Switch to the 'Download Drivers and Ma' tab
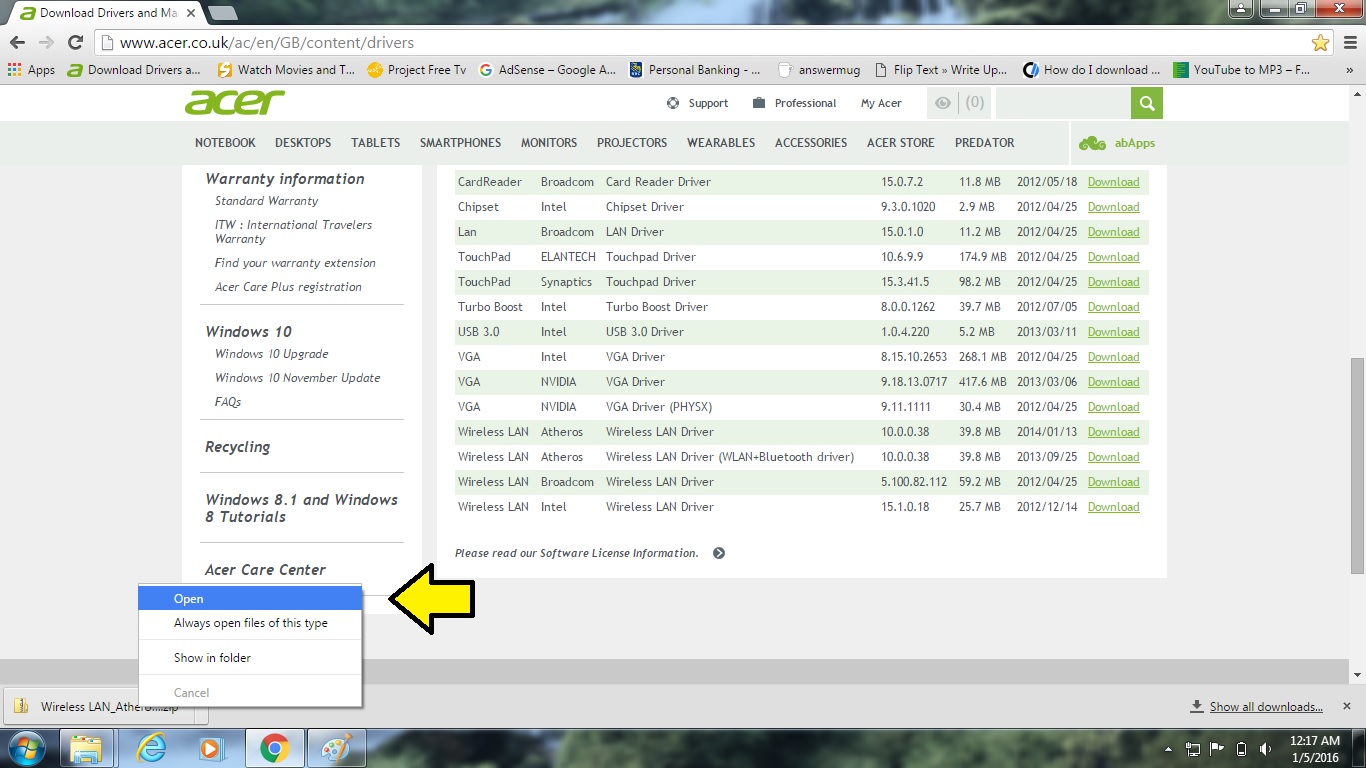The width and height of the screenshot is (1366, 768). 105,13
